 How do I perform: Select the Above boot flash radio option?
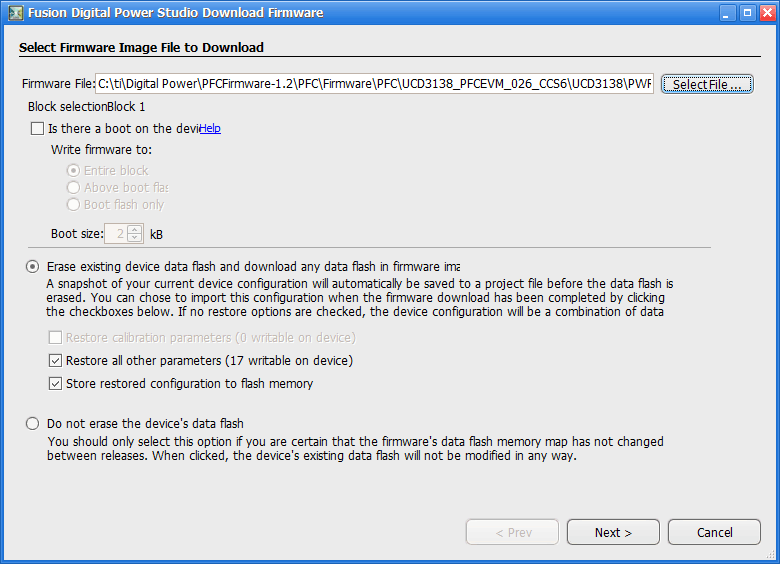pos(73,188)
